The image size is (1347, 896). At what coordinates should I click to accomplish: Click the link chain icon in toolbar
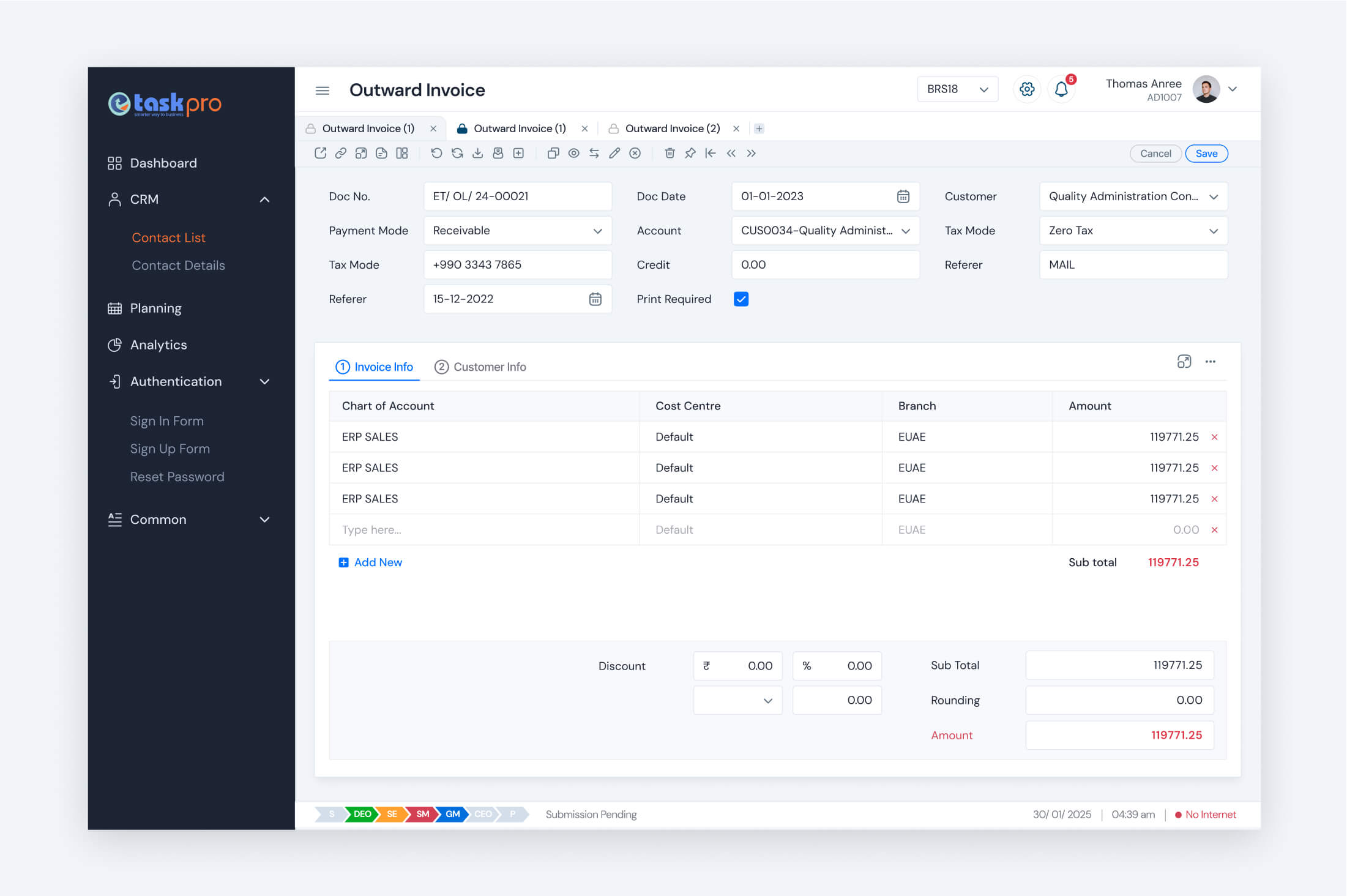(341, 153)
